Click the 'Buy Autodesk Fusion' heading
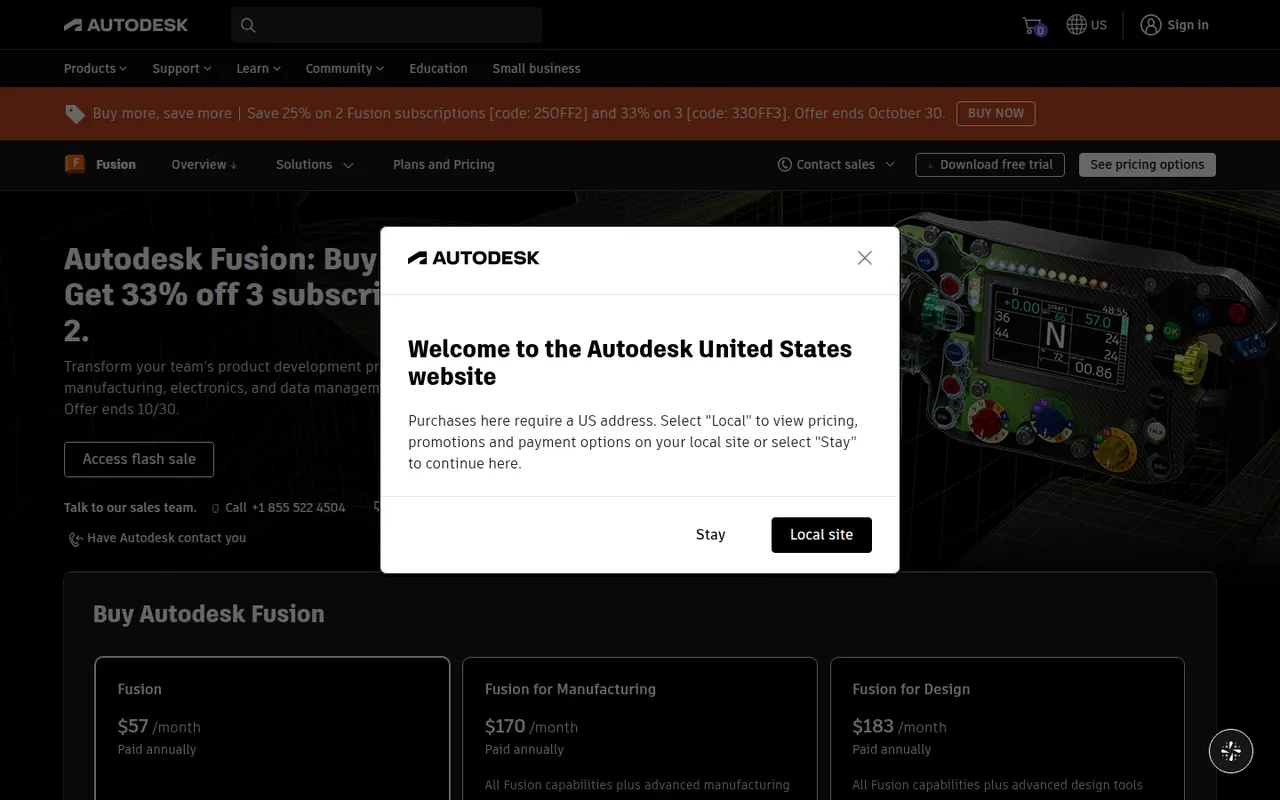This screenshot has width=1280, height=800. (209, 614)
